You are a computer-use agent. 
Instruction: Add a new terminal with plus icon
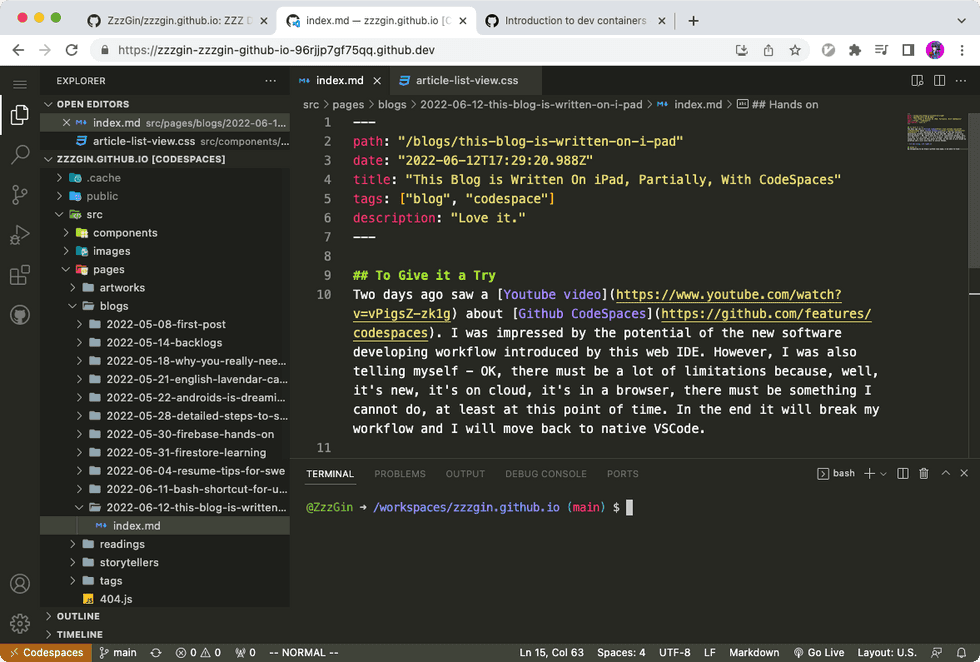[869, 474]
